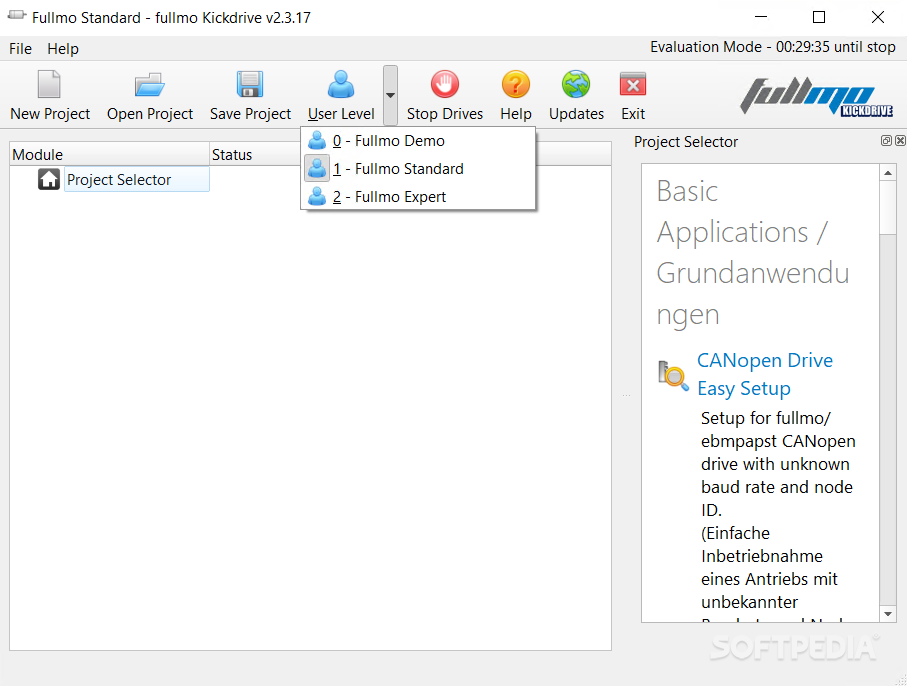Select 0 - Fullmo Demo user level
This screenshot has height=686, width=907.
(x=418, y=141)
